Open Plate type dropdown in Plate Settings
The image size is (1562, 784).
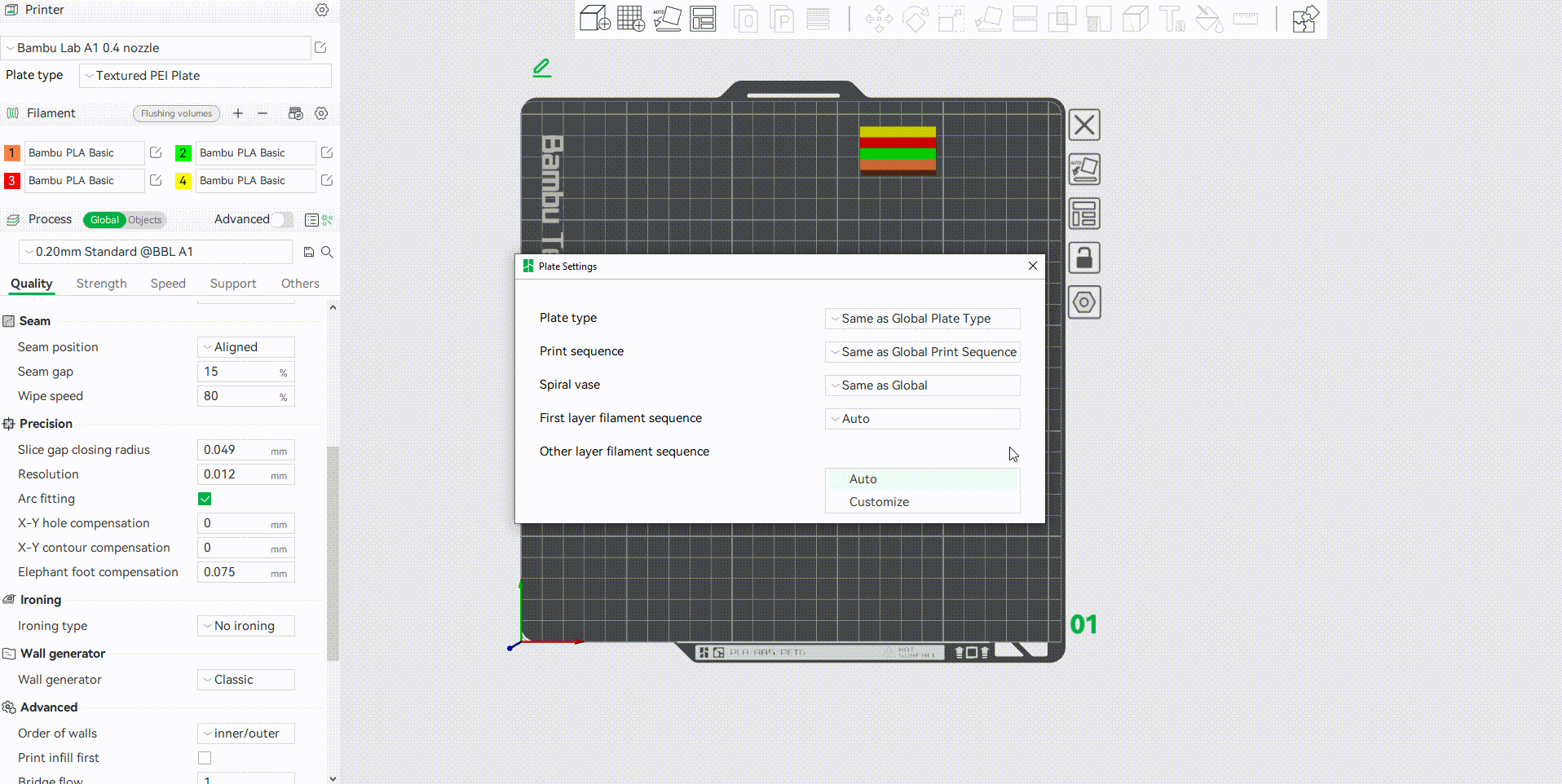923,319
